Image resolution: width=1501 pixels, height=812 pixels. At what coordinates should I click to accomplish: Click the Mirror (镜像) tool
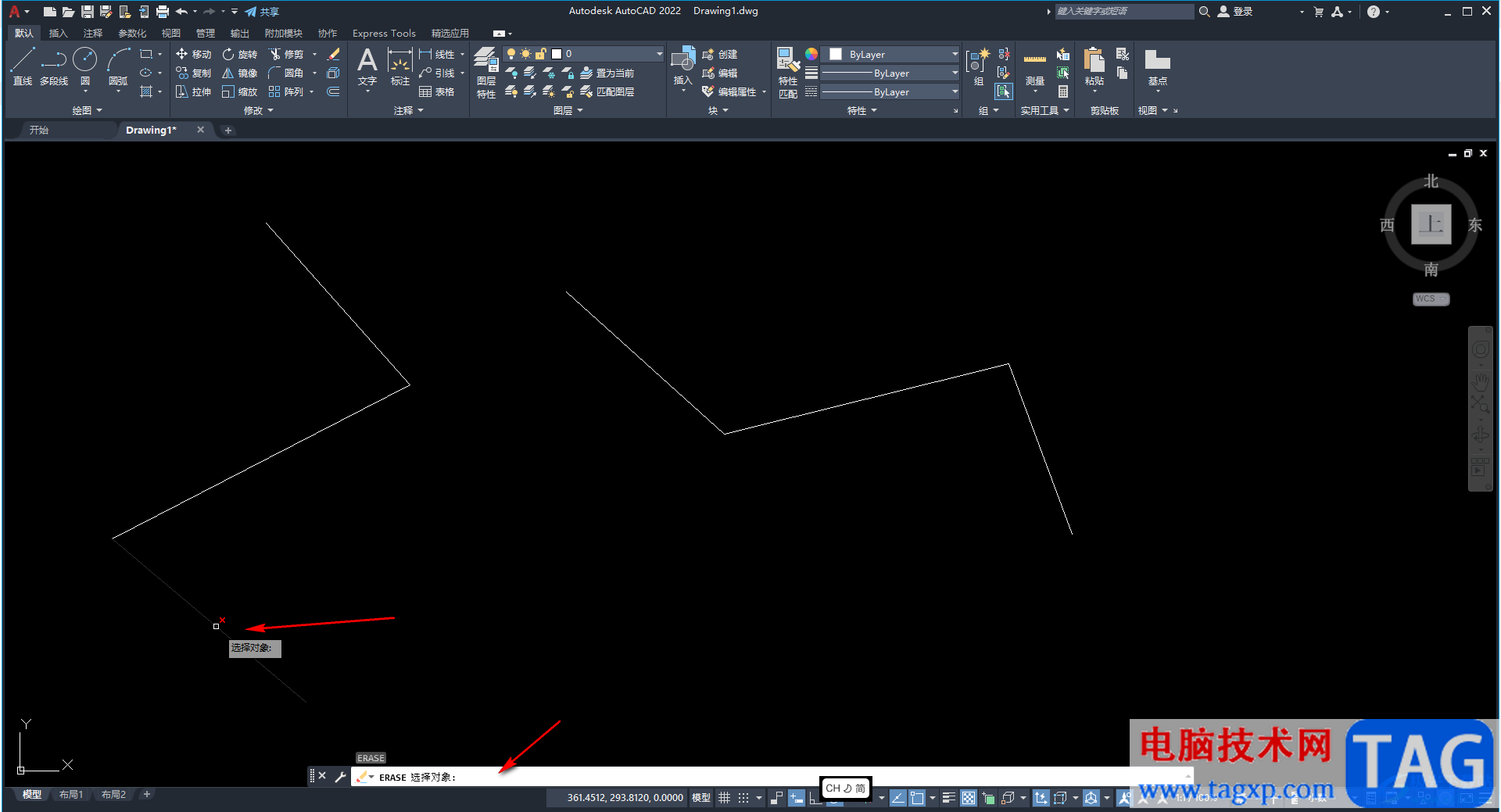tap(239, 73)
